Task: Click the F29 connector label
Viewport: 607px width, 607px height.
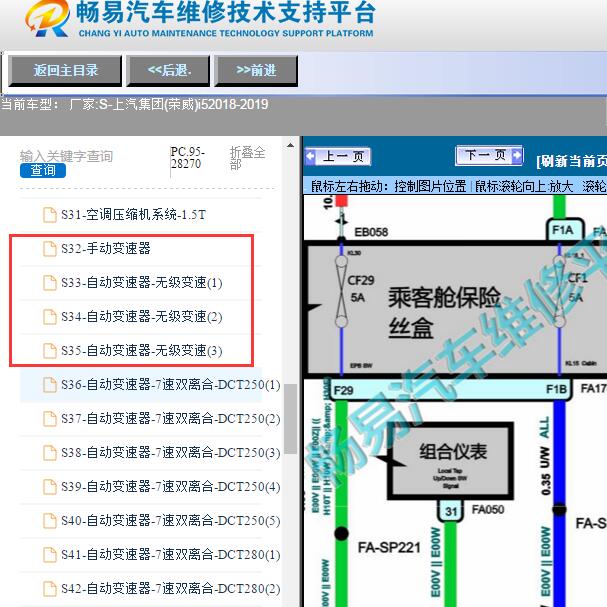Action: pyautogui.click(x=343, y=390)
